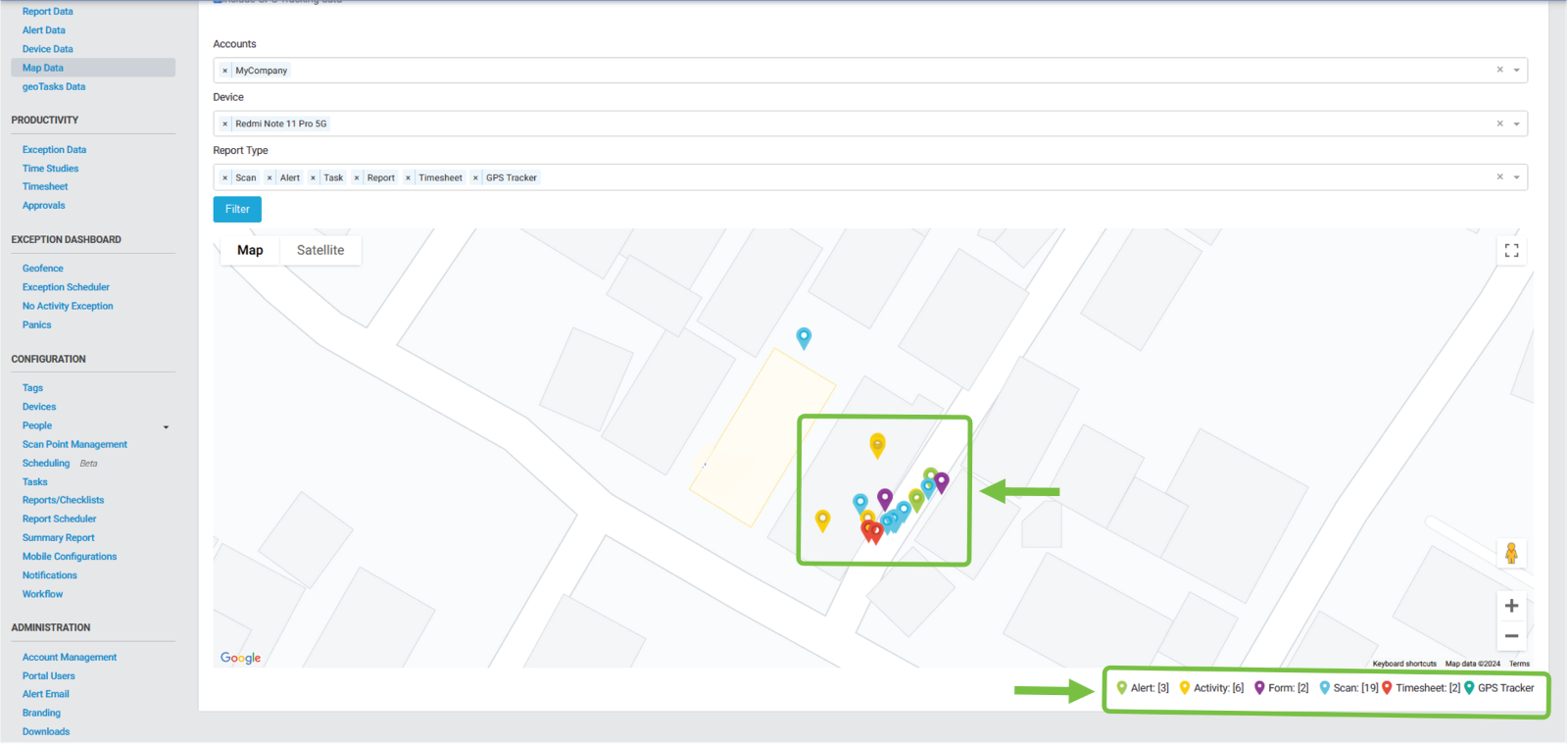
Task: Click the leftmost yellow activity marker in the green box
Action: click(x=822, y=520)
